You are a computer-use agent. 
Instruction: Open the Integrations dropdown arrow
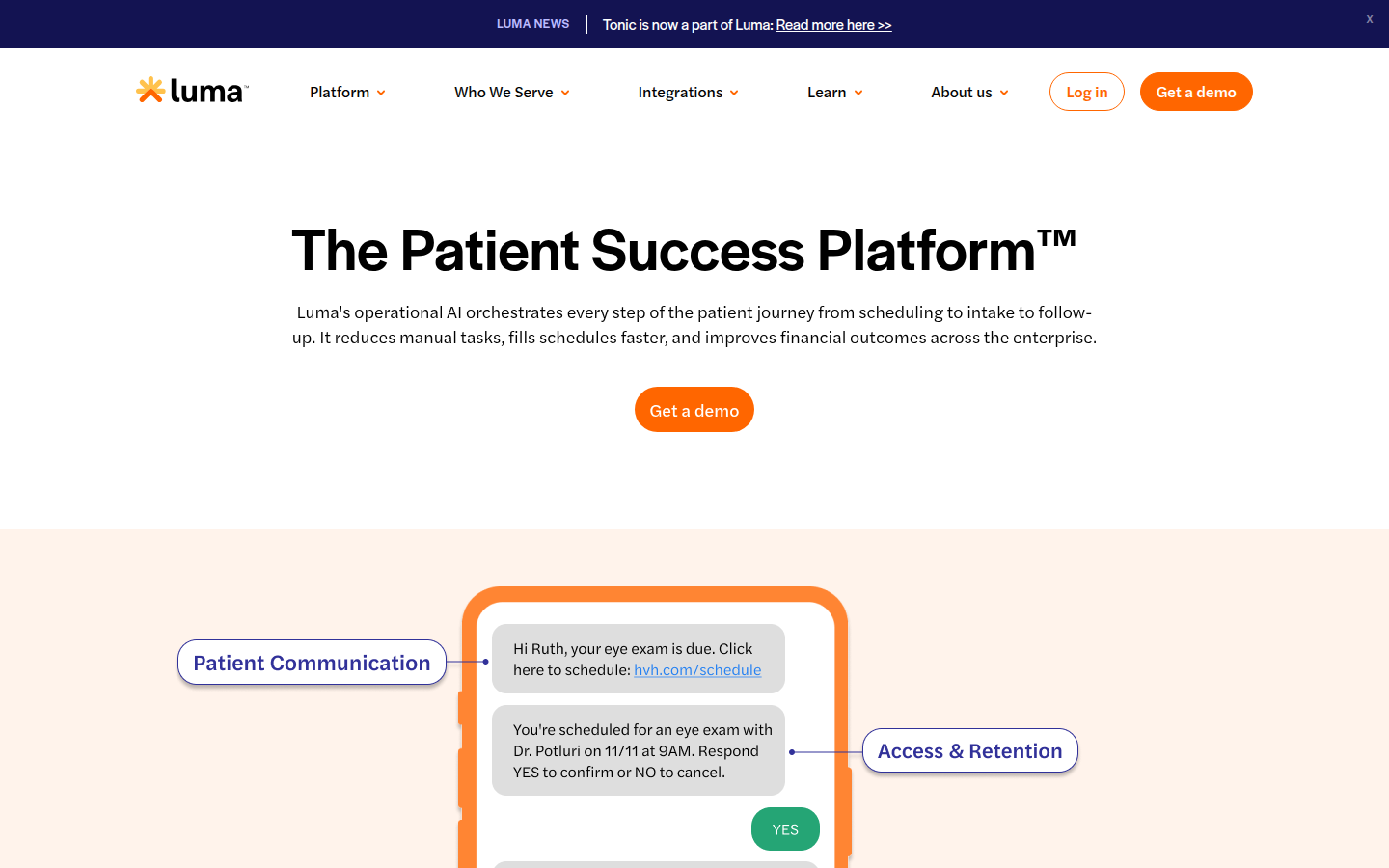(x=734, y=93)
